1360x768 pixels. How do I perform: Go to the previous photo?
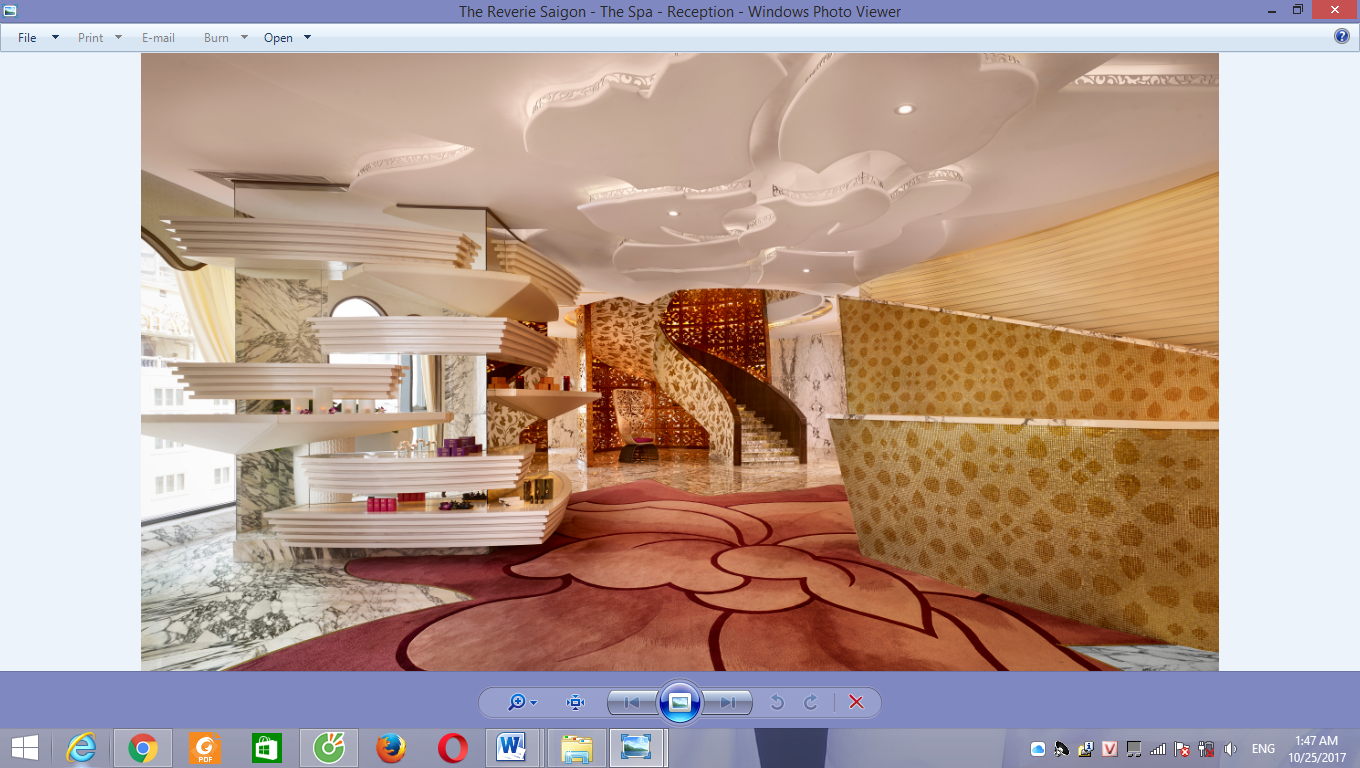(632, 703)
